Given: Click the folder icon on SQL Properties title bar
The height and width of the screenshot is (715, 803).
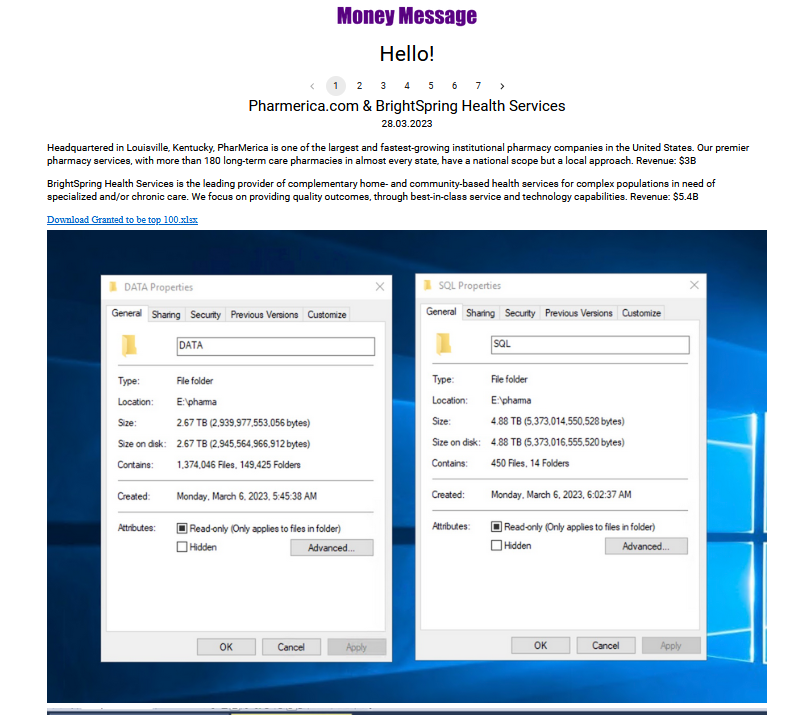Looking at the screenshot, I should pyautogui.click(x=426, y=285).
